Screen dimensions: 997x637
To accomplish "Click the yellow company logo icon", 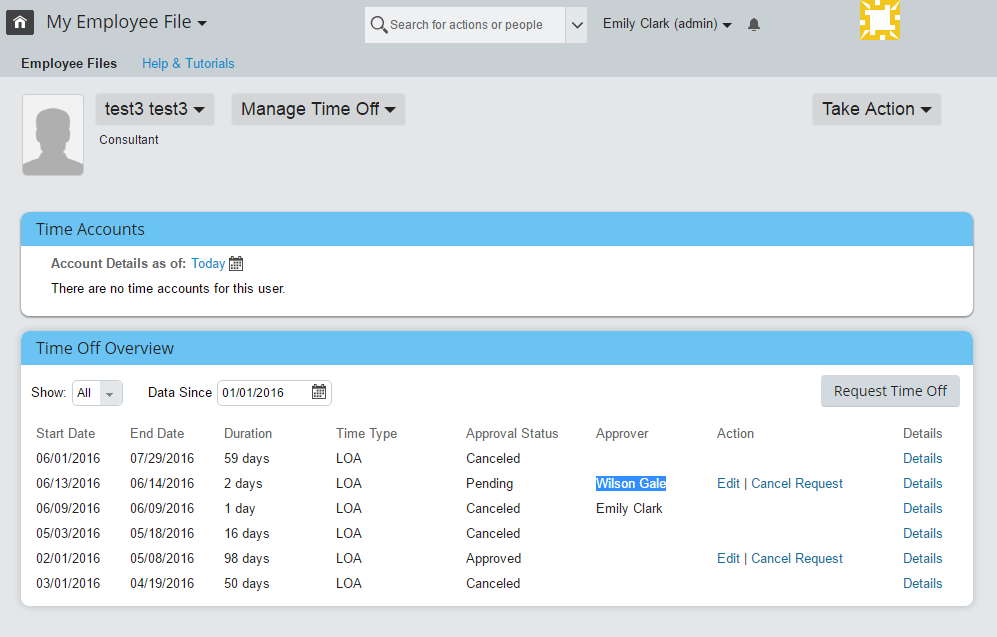I will 880,20.
